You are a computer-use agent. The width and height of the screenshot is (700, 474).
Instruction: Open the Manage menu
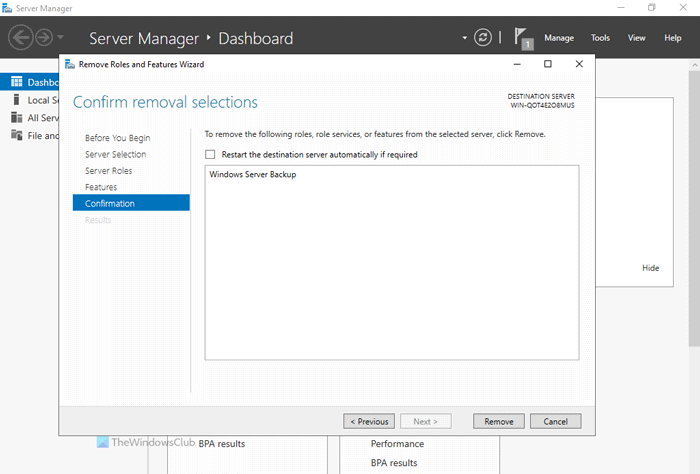pyautogui.click(x=559, y=38)
